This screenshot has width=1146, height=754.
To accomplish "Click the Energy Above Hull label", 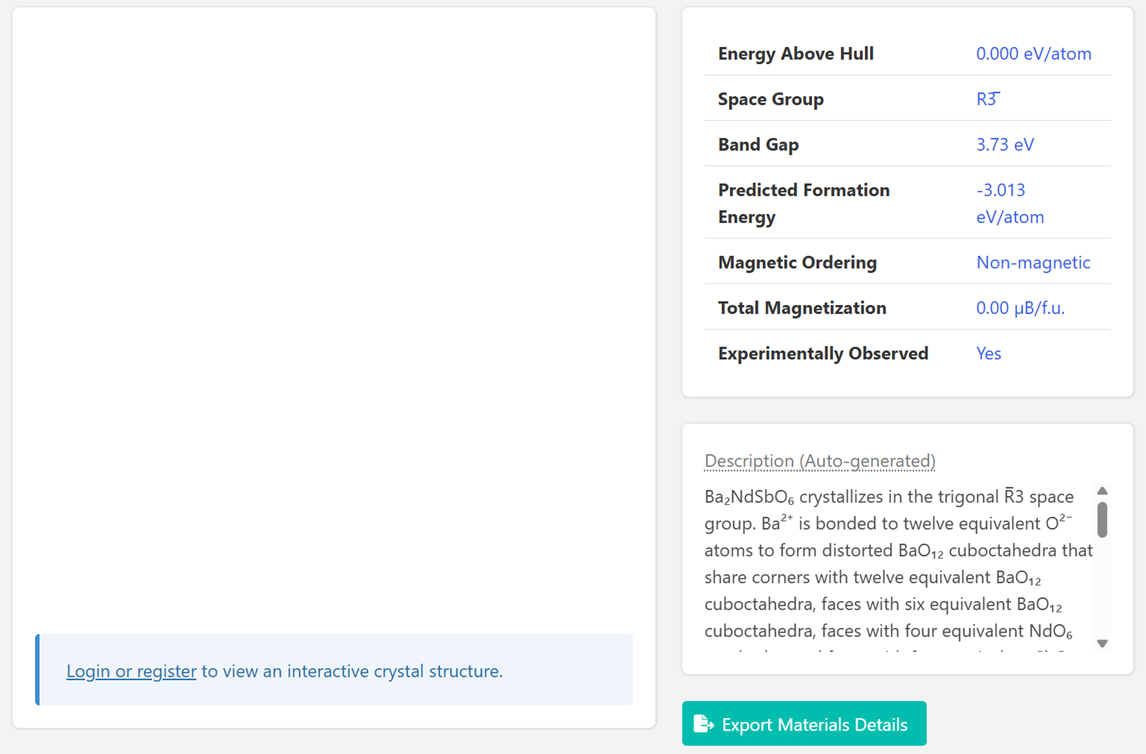I will tap(795, 54).
